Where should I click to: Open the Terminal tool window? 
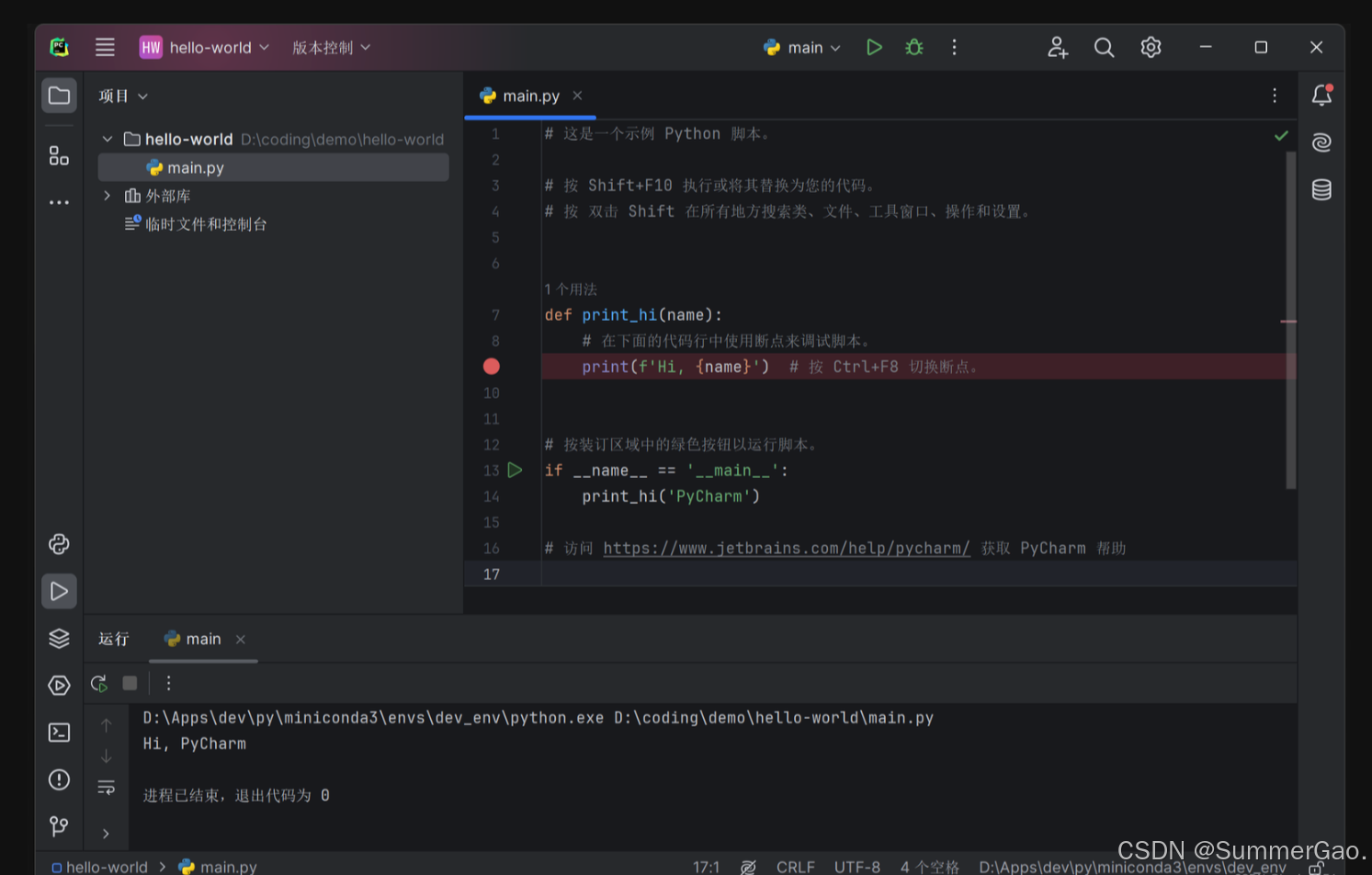coord(58,732)
